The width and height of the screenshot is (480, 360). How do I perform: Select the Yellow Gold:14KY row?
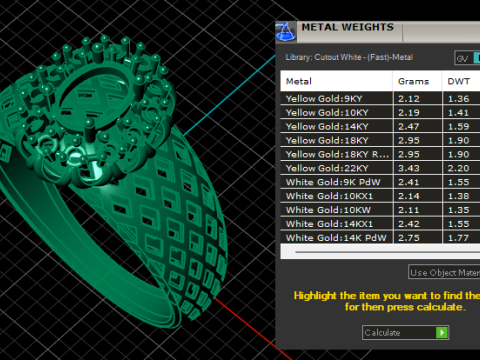point(380,127)
